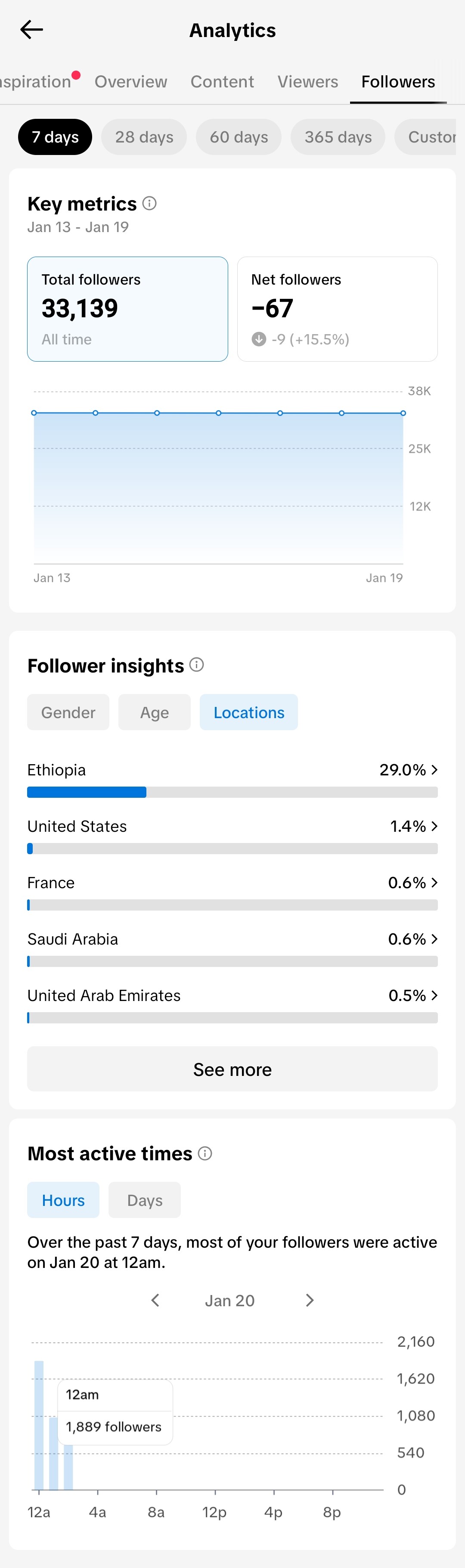Expand United States location details
Image resolution: width=465 pixels, height=1568 pixels.
point(434,826)
